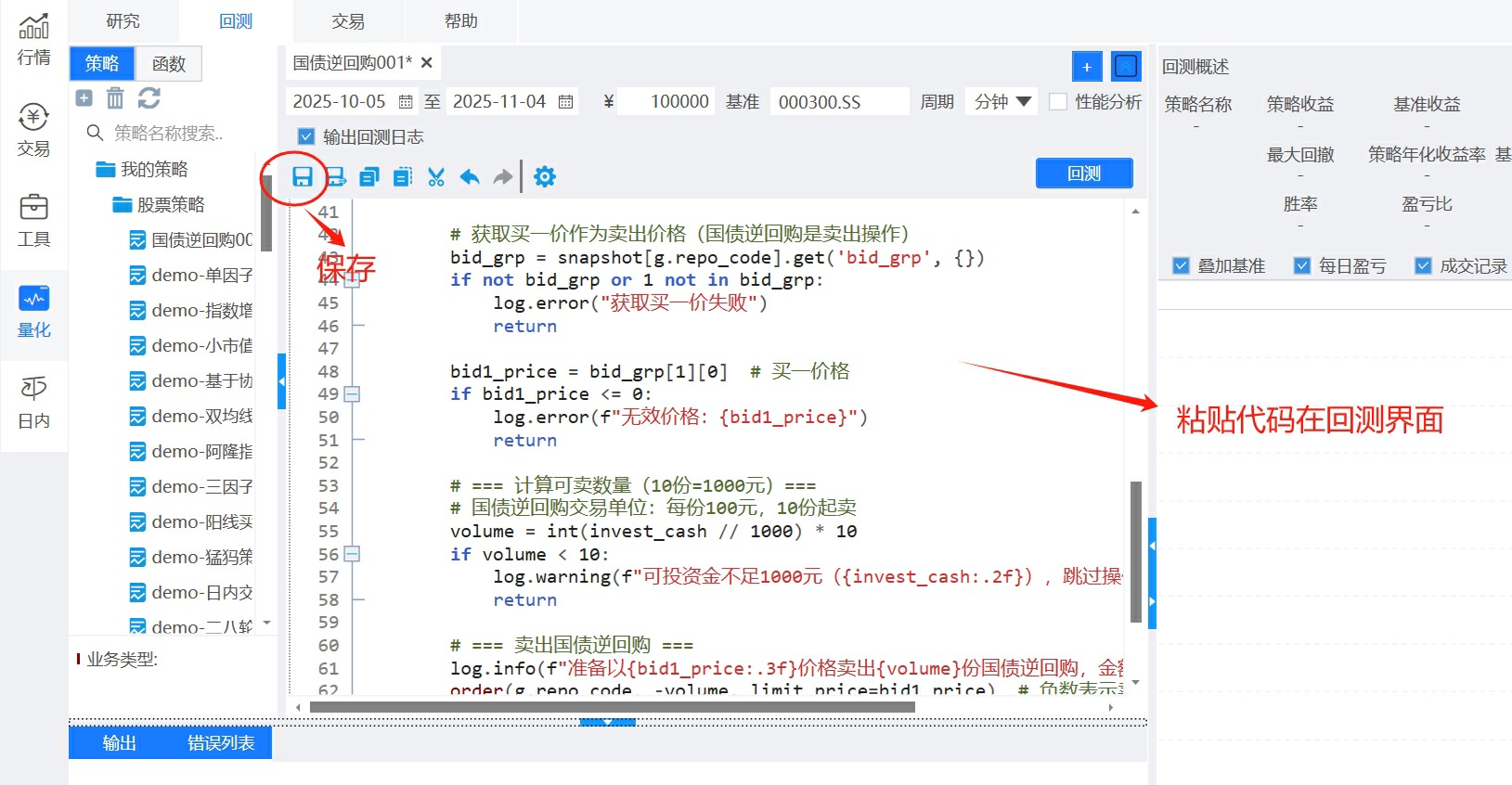Open the 量化 section in left sidebar

[x=34, y=313]
